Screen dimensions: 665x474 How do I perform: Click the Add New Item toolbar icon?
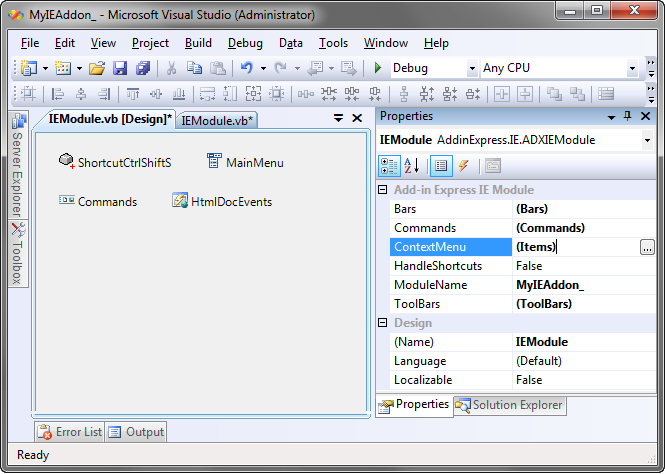coord(63,68)
